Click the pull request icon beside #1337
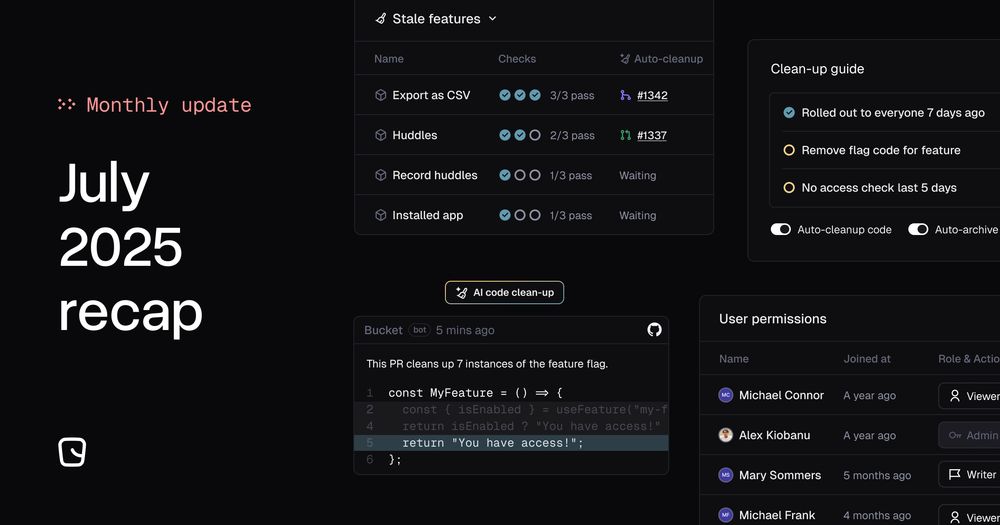Viewport: 1000px width, 525px height. coord(625,135)
